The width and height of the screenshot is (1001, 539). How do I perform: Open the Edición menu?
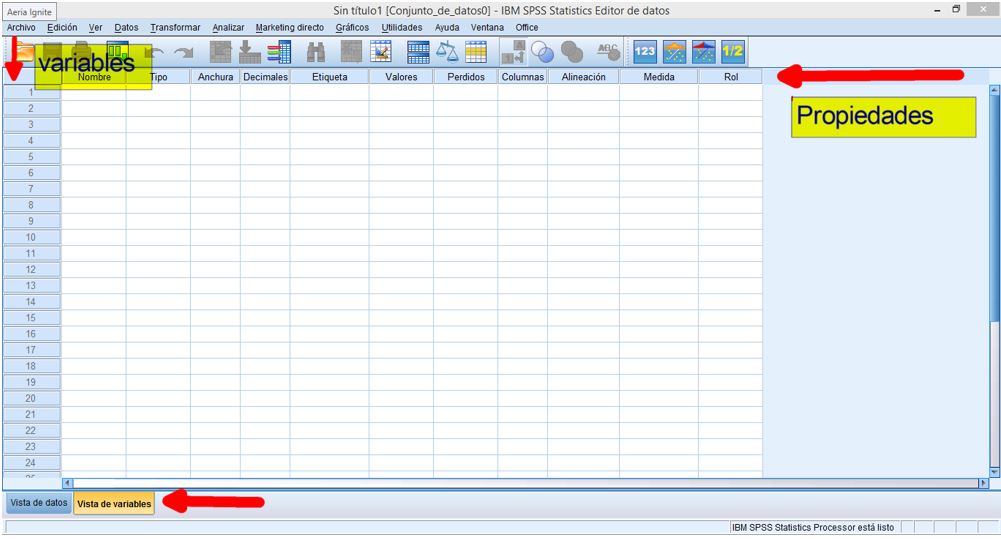[62, 27]
